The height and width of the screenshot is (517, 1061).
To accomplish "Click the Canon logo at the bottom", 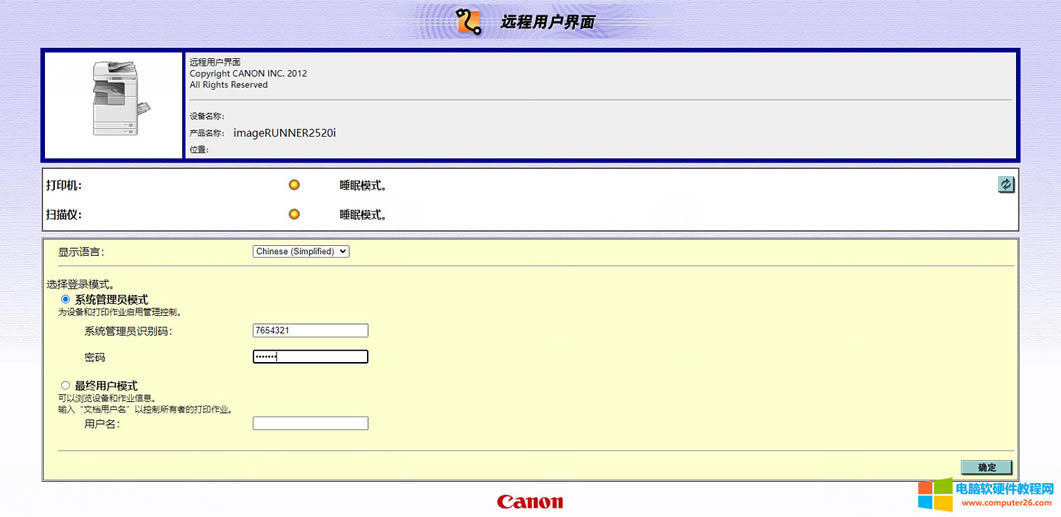I will tap(530, 501).
